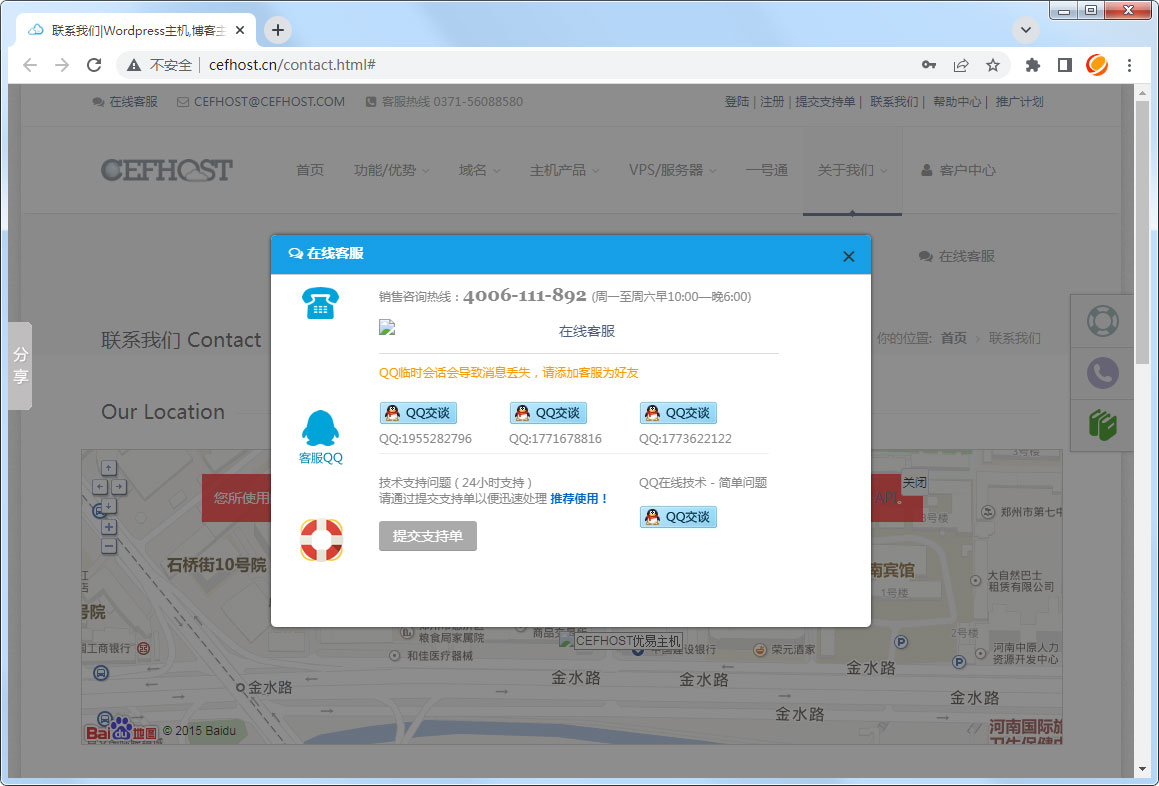Click the map zoom in plus button
This screenshot has width=1159, height=786.
(109, 527)
